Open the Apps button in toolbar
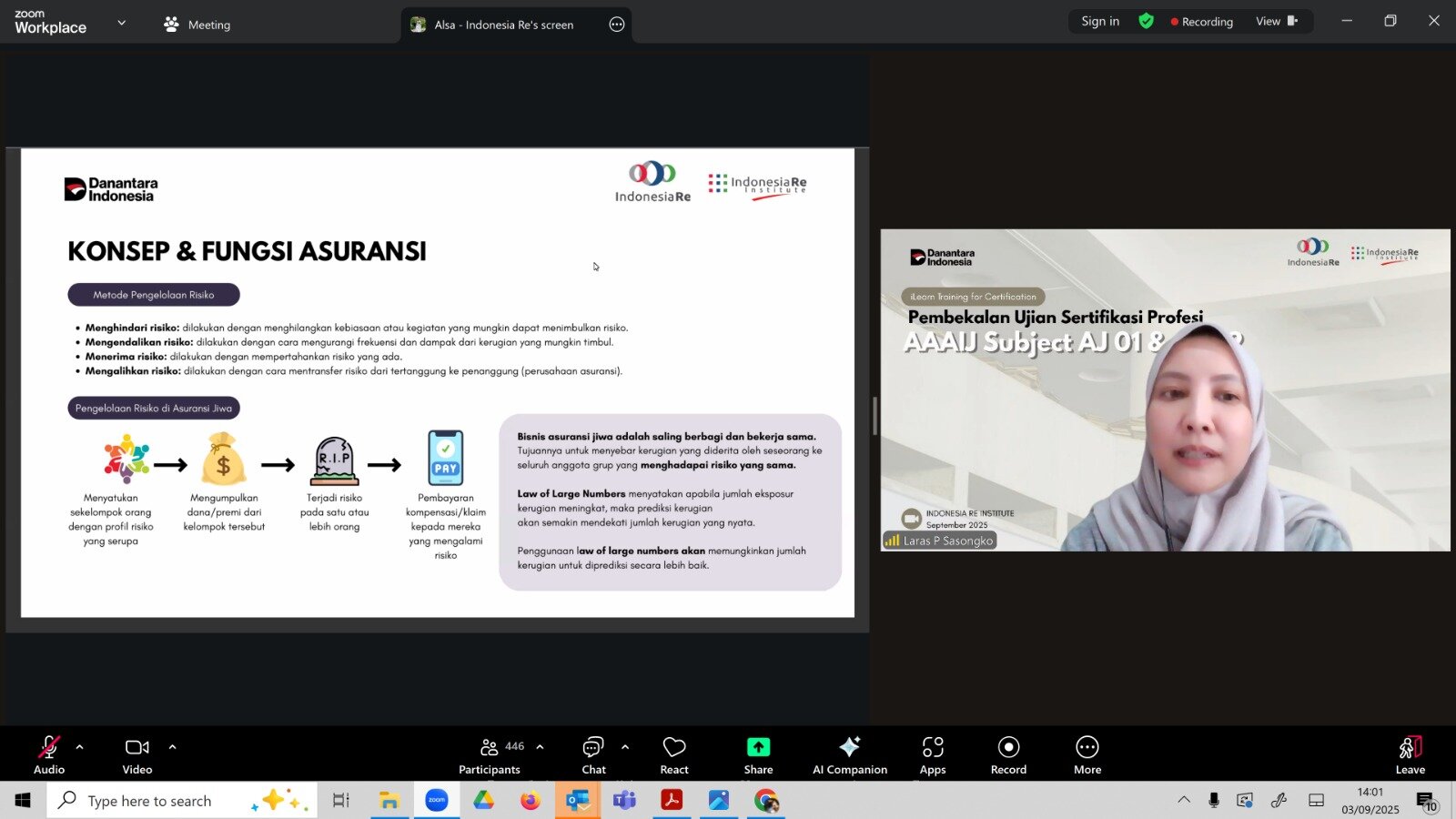Viewport: 1456px width, 819px height. tap(932, 754)
